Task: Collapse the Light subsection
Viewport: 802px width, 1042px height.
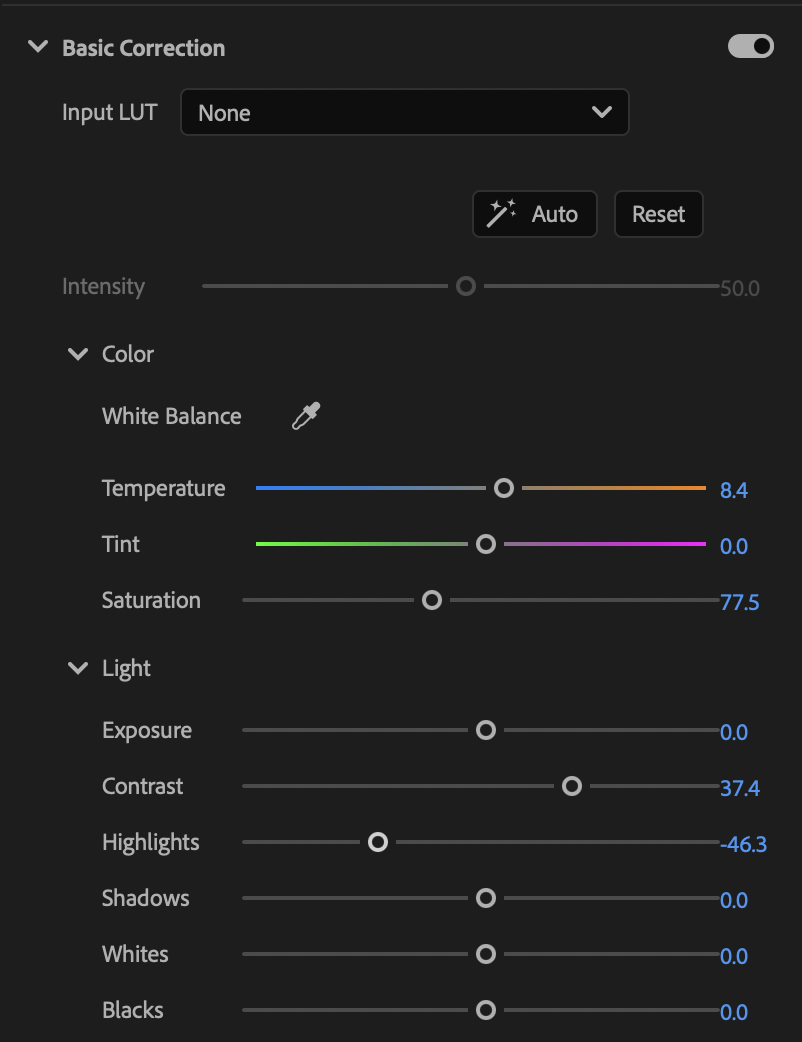Action: point(78,667)
